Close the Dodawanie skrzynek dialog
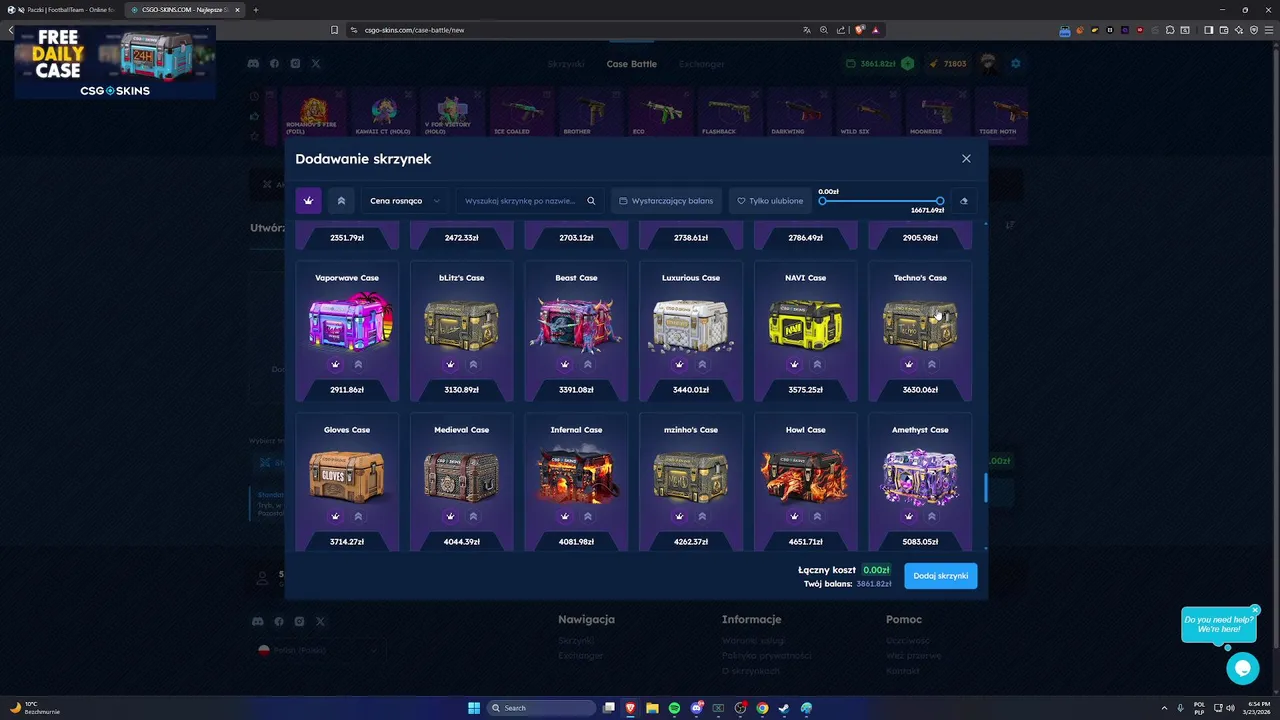 (x=966, y=158)
